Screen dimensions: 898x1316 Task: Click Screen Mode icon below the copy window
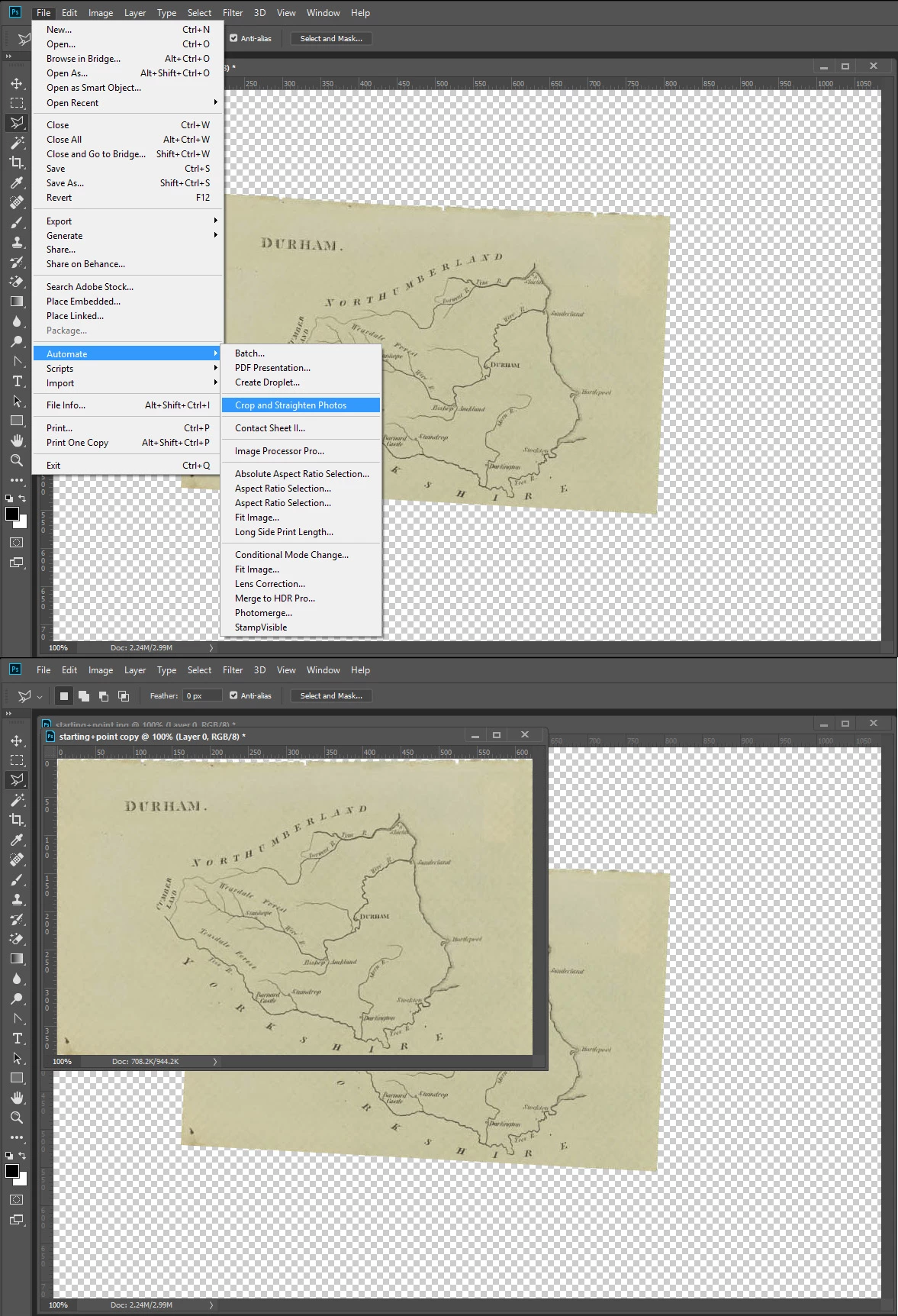pos(17,1219)
